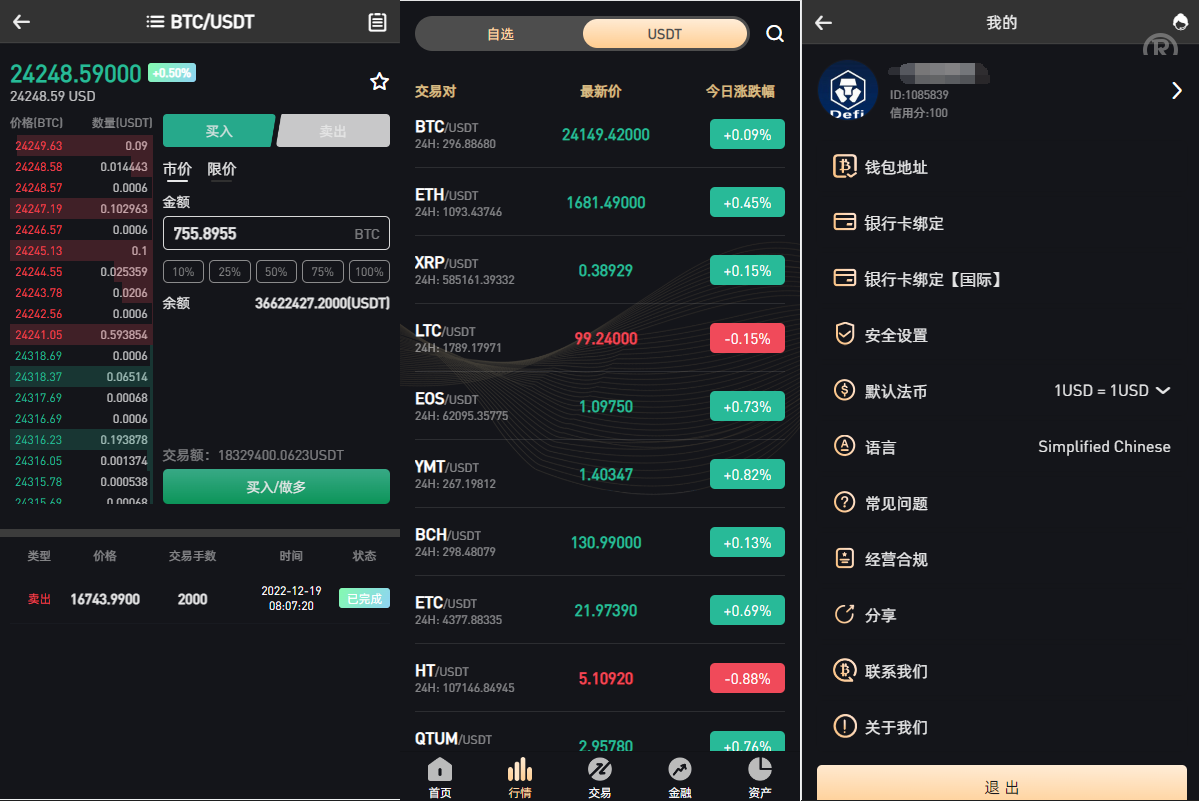
Task: Expand the profile chevron arrow
Action: (1176, 91)
